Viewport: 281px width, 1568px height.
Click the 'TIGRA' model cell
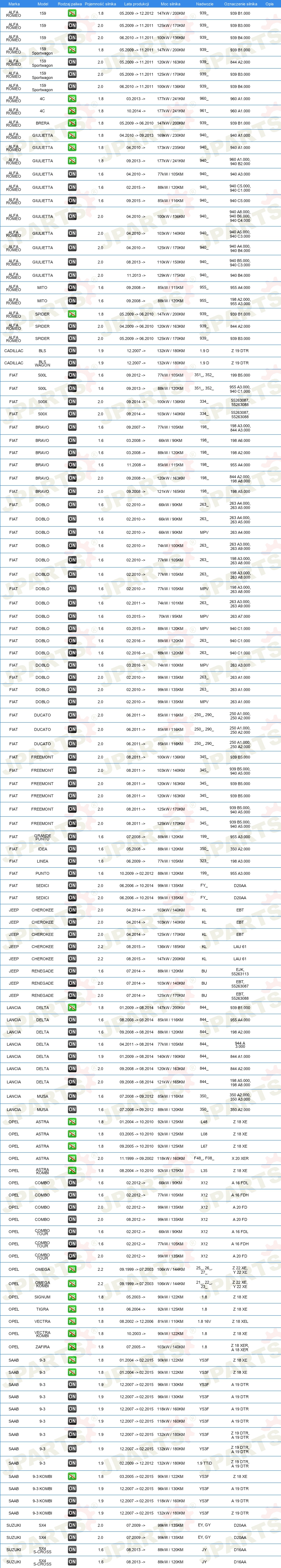(43, 1309)
